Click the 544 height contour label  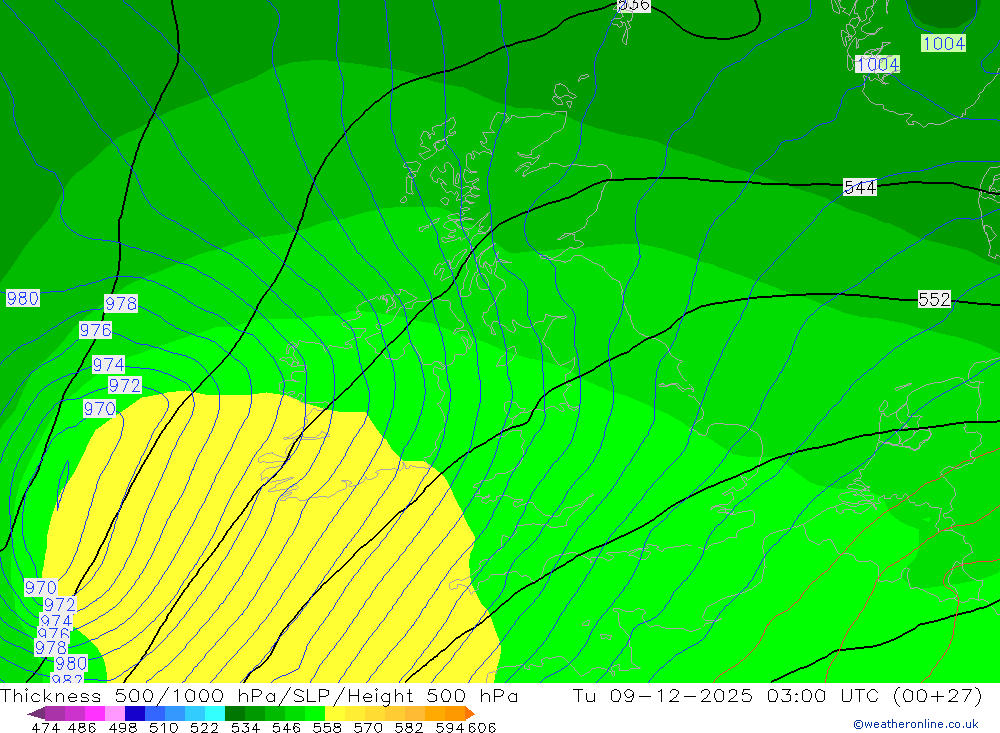[860, 188]
